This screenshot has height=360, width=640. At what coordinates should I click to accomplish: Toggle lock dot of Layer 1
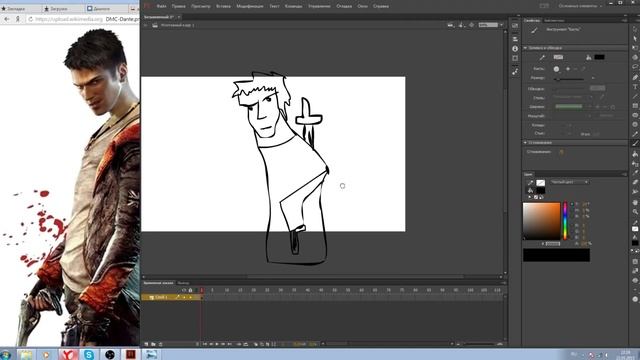pos(190,298)
